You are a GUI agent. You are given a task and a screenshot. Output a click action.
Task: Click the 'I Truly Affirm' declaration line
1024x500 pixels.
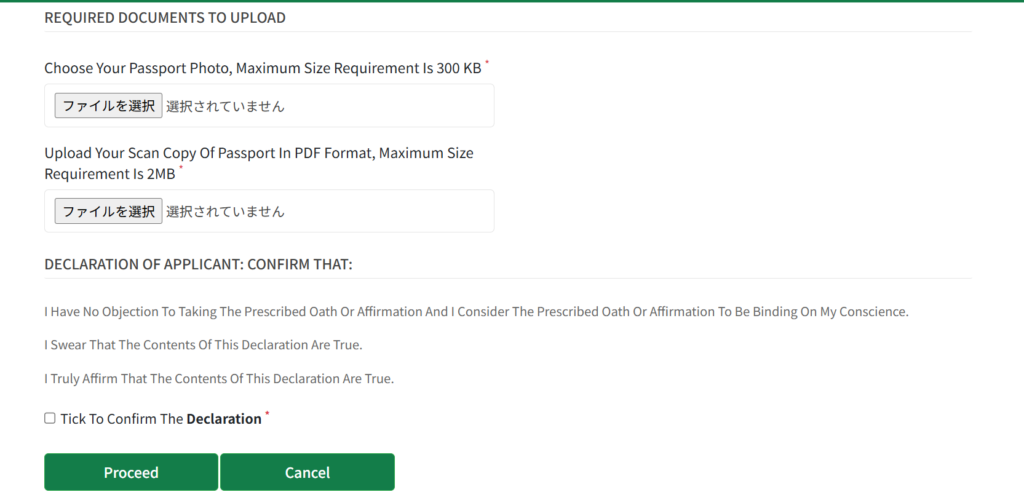point(219,379)
